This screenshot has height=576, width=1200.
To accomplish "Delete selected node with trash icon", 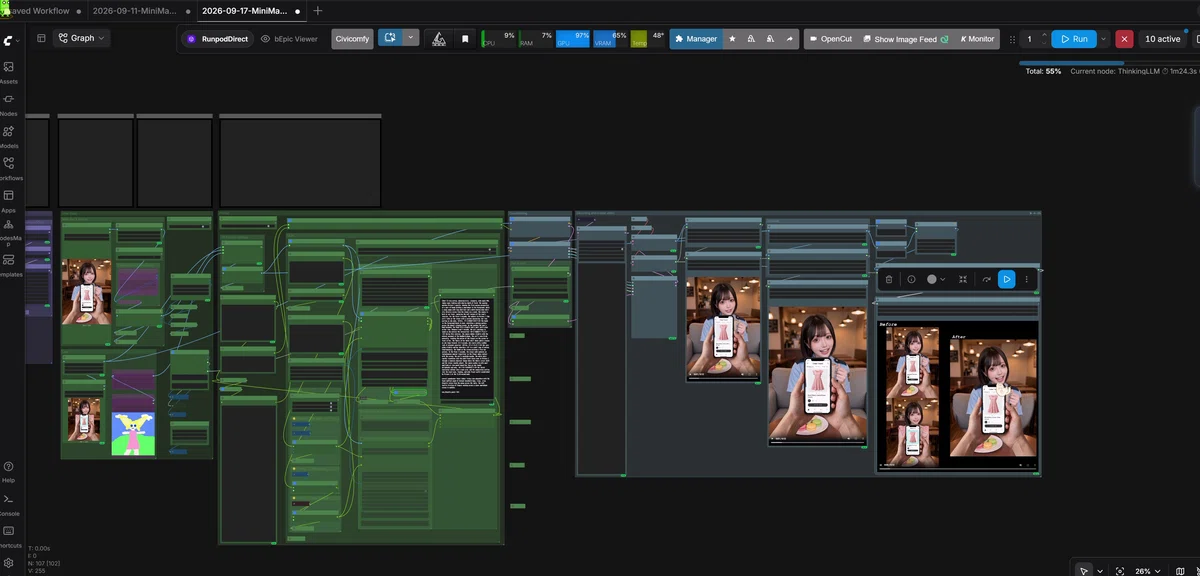I will coord(889,279).
